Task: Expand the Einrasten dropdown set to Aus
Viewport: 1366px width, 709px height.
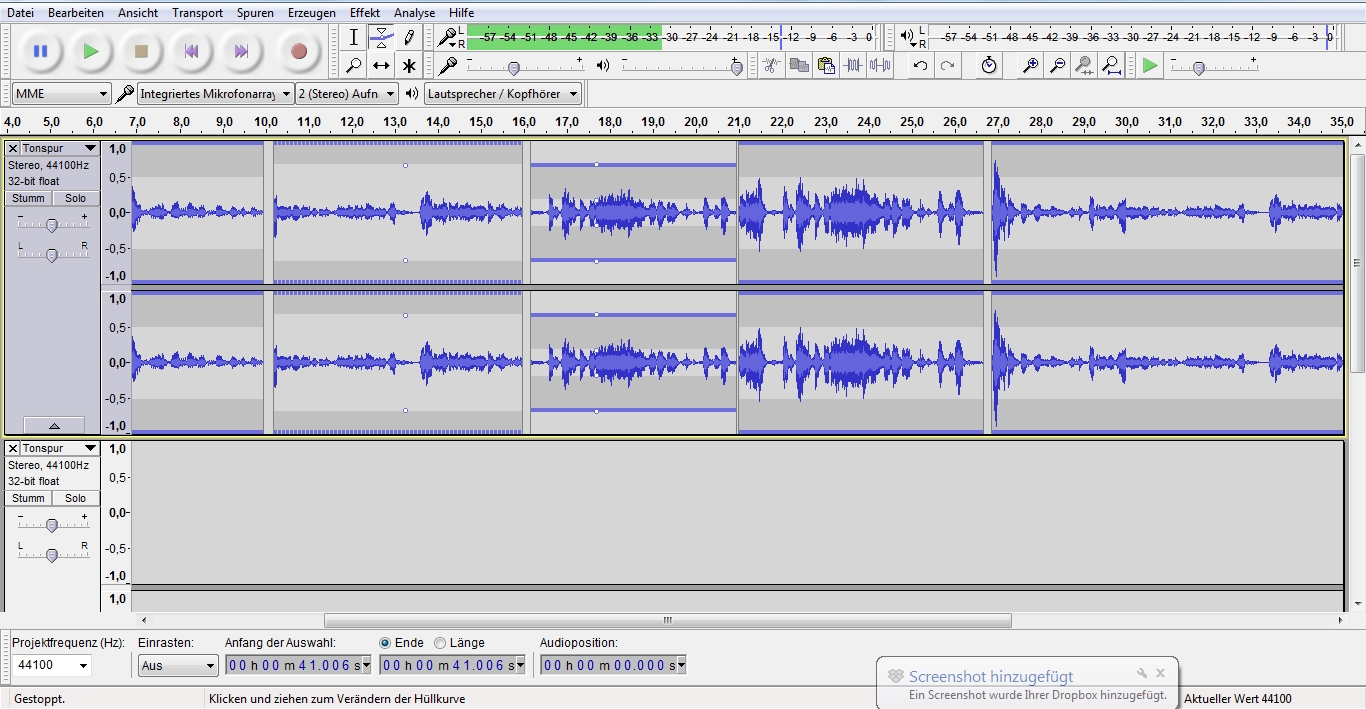Action: [178, 666]
